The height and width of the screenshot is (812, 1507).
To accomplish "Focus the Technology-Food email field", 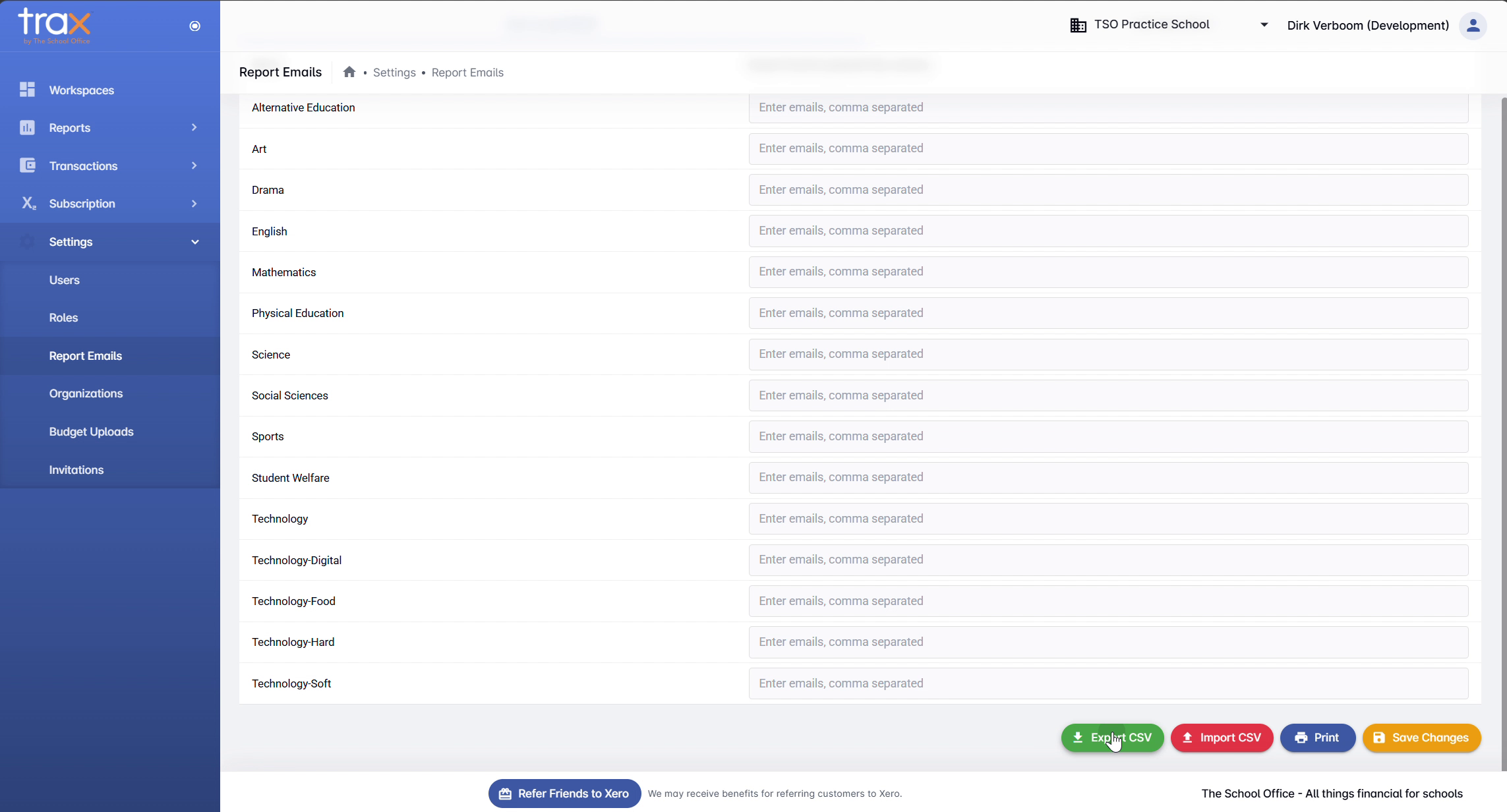I will (x=1108, y=601).
